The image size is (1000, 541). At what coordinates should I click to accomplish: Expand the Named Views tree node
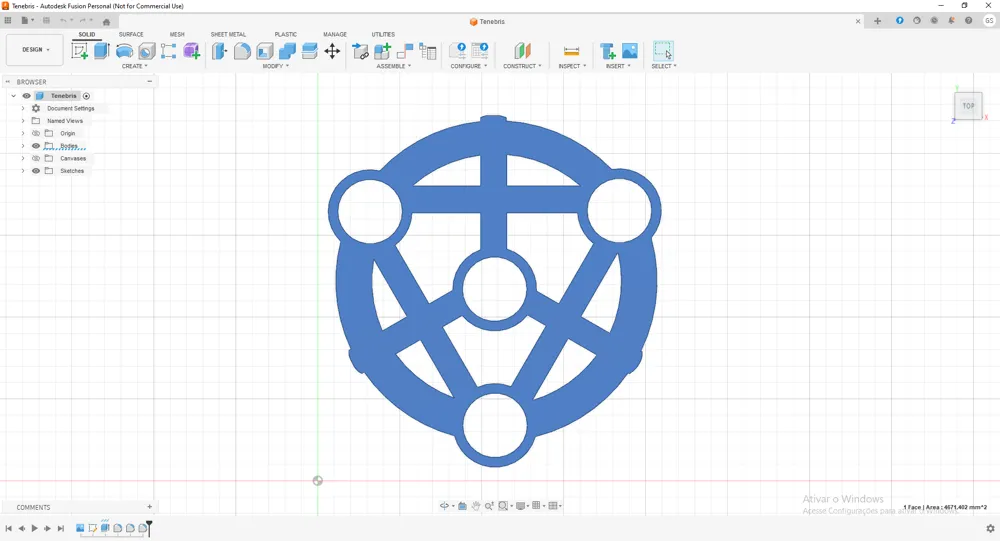[23, 121]
